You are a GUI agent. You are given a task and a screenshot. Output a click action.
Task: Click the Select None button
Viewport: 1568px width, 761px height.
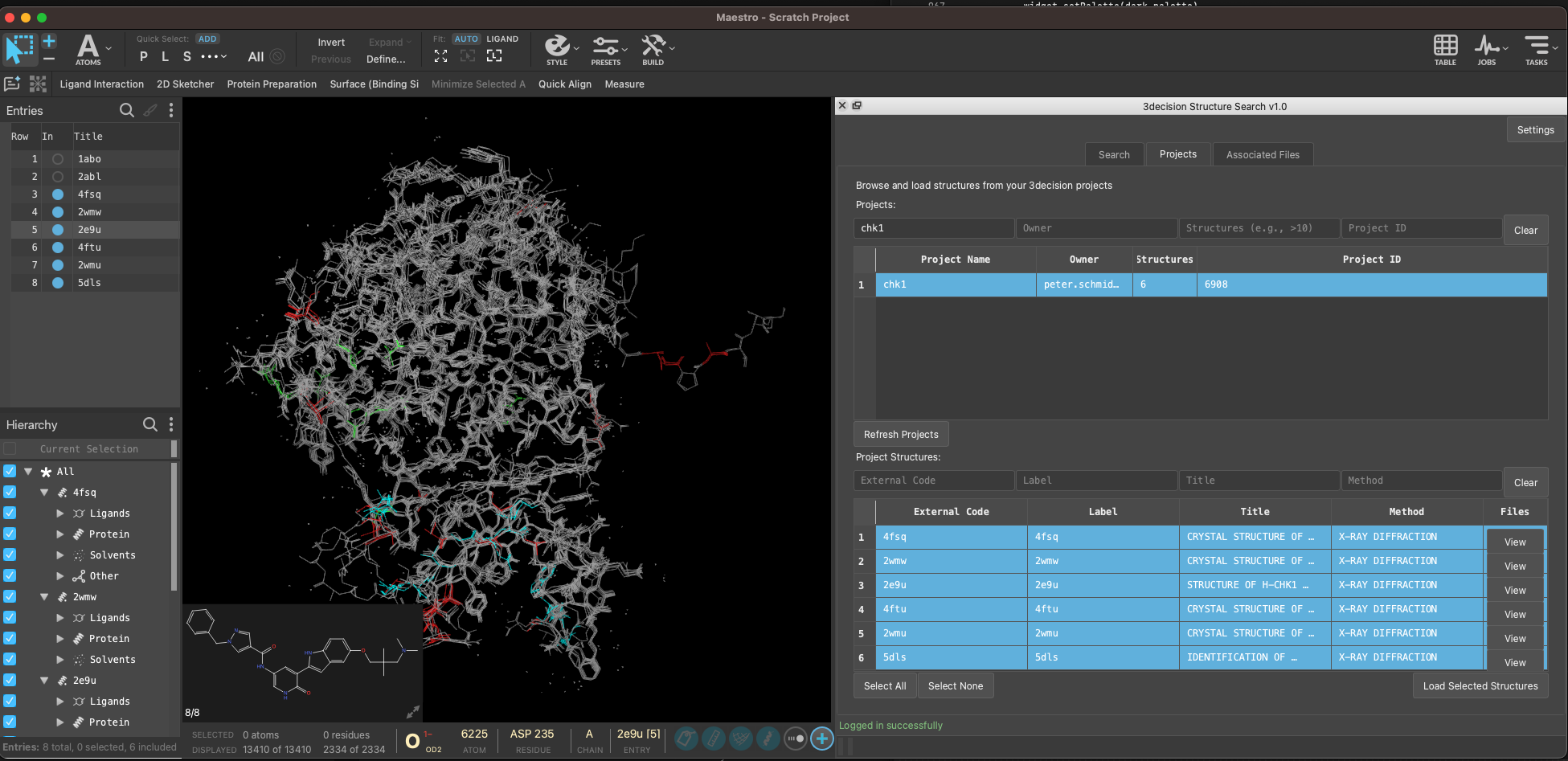click(956, 685)
